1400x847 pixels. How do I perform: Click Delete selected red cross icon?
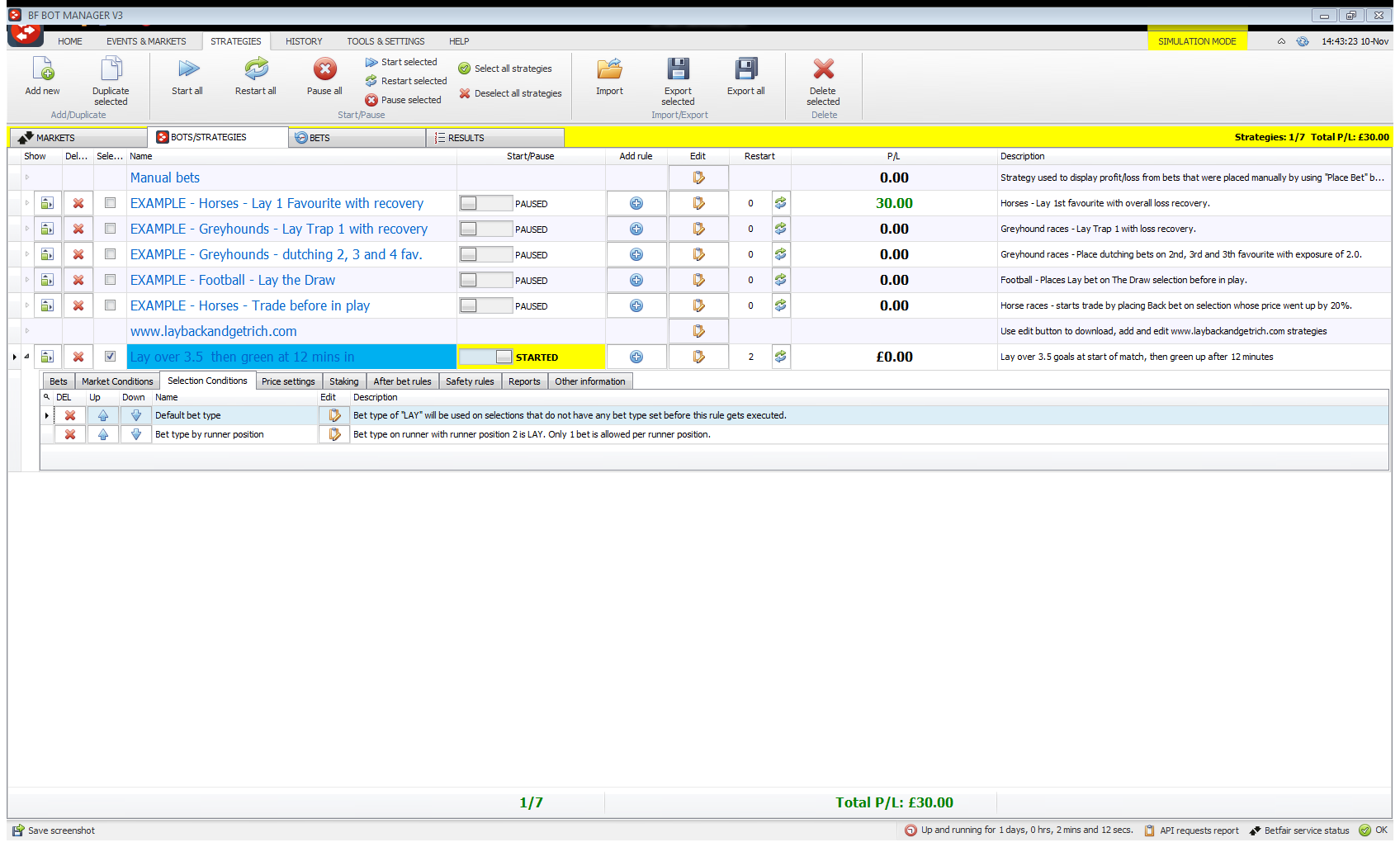pyautogui.click(x=823, y=69)
